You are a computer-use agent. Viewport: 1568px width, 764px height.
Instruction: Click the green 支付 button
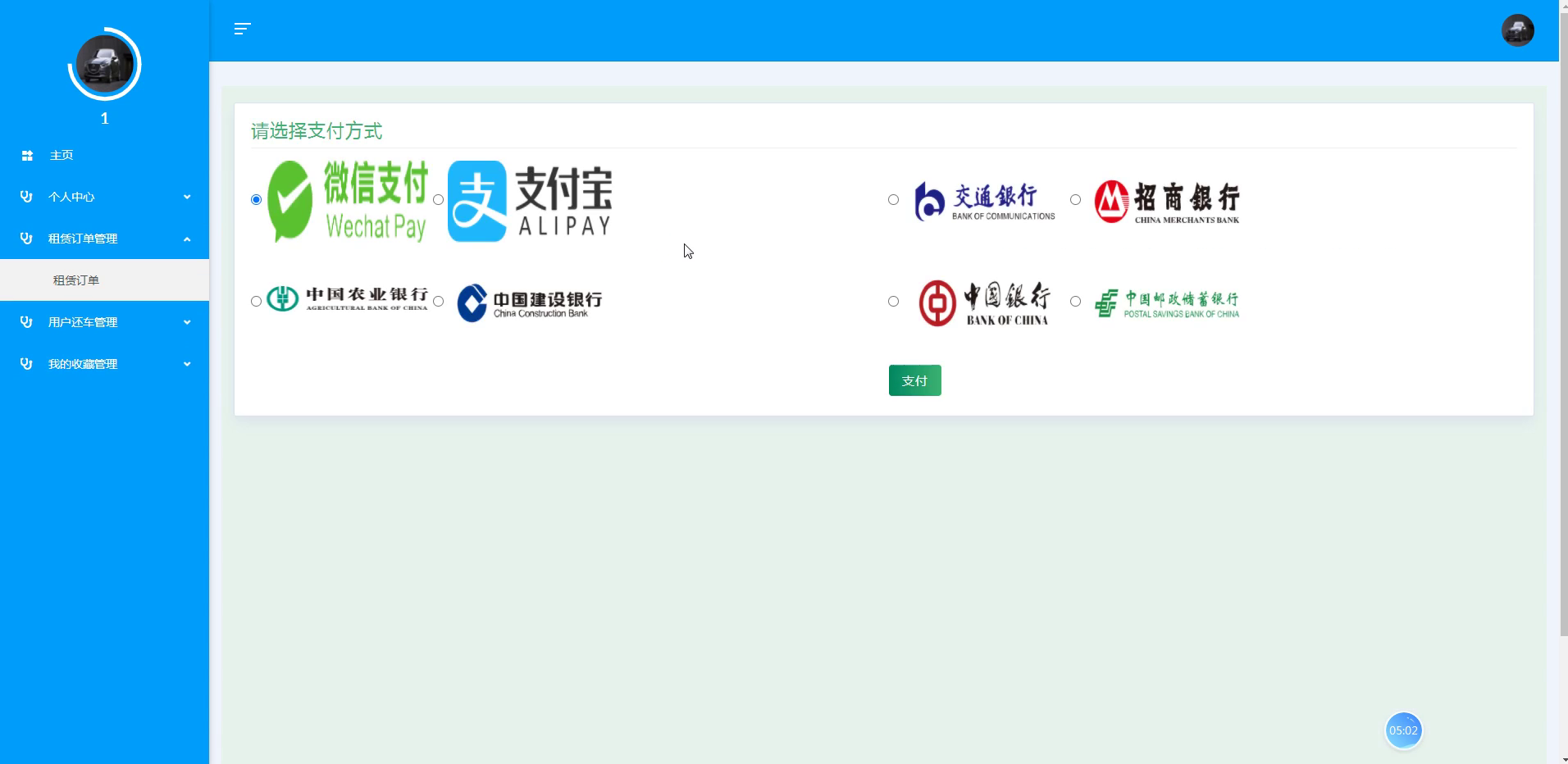tap(914, 380)
